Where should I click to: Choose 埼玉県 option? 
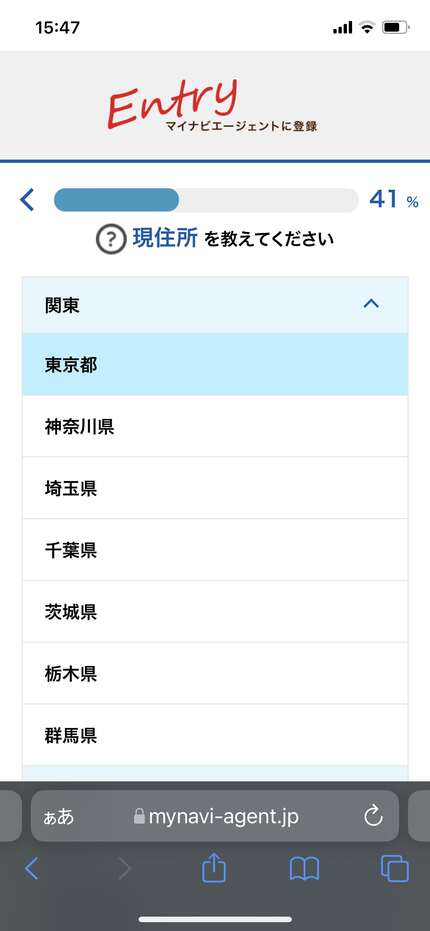point(215,488)
